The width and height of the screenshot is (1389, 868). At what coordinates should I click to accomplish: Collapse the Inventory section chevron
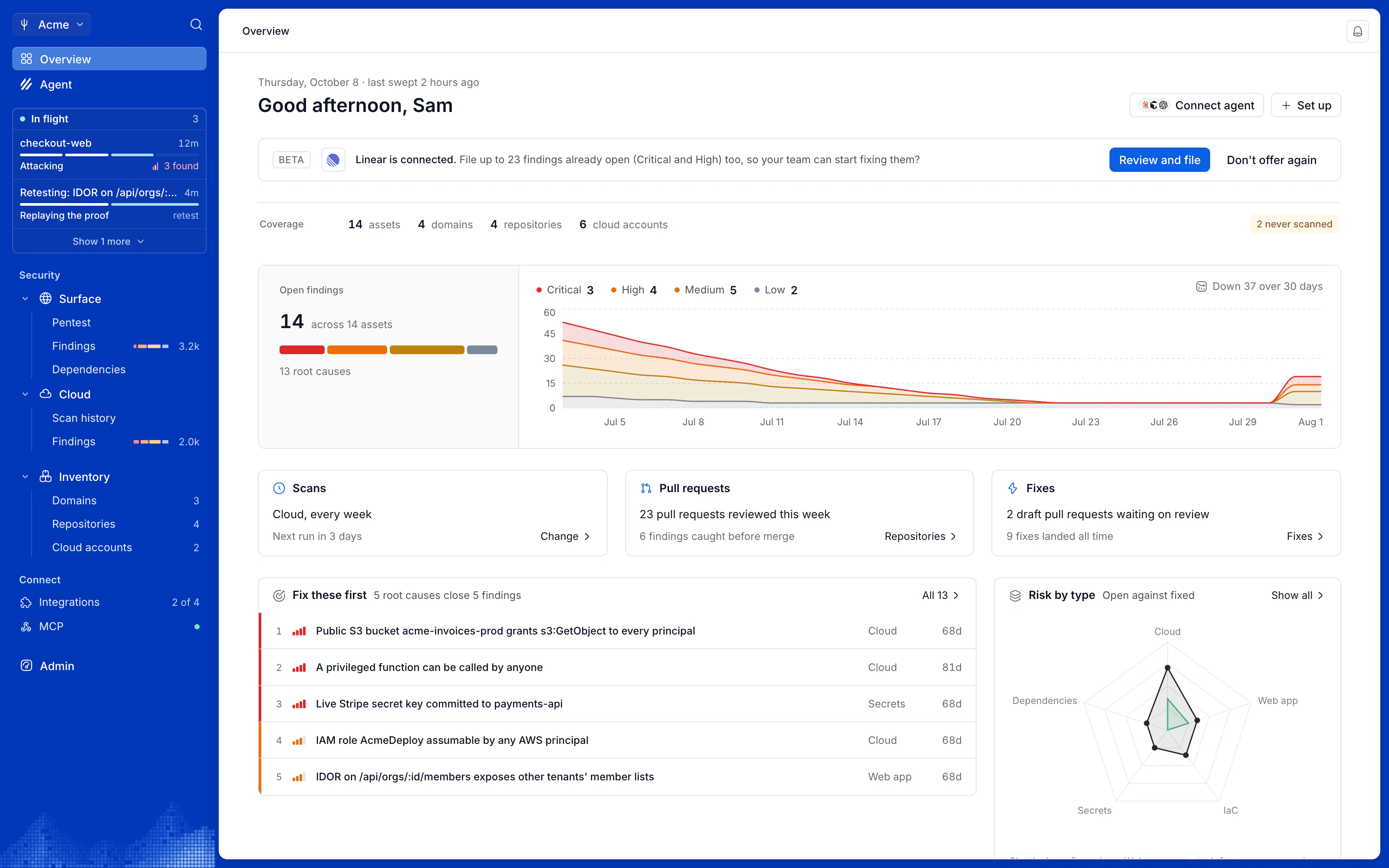25,477
